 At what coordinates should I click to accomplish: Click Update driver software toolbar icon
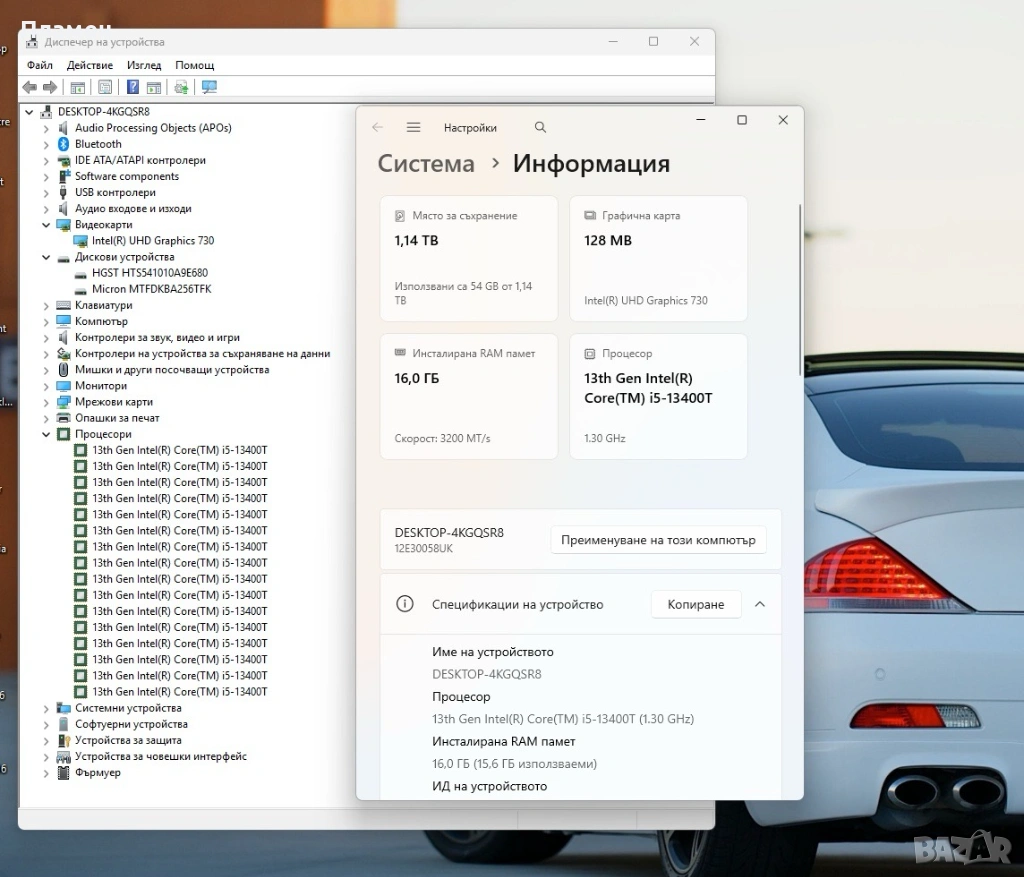181,87
